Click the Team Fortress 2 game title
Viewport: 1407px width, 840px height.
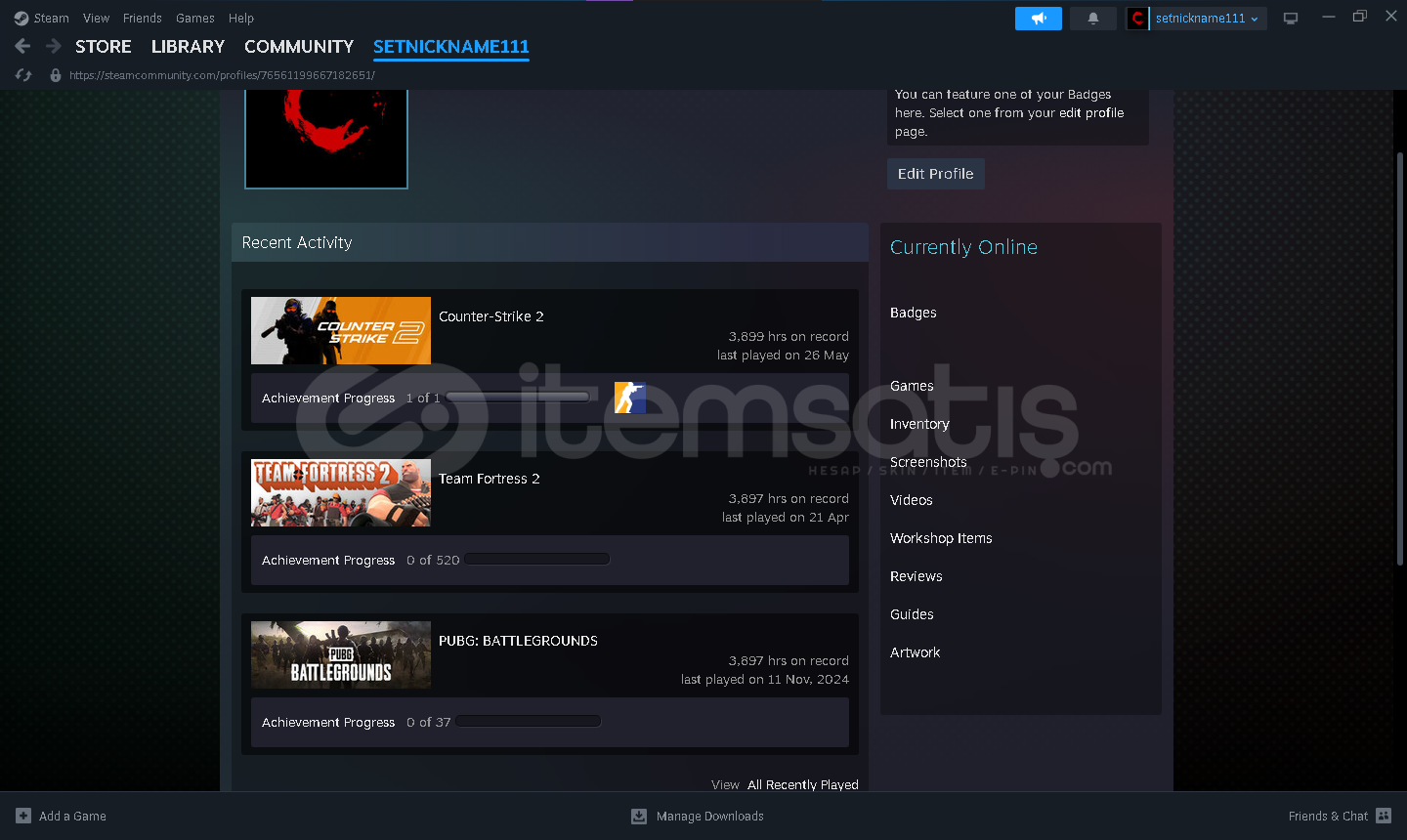490,479
